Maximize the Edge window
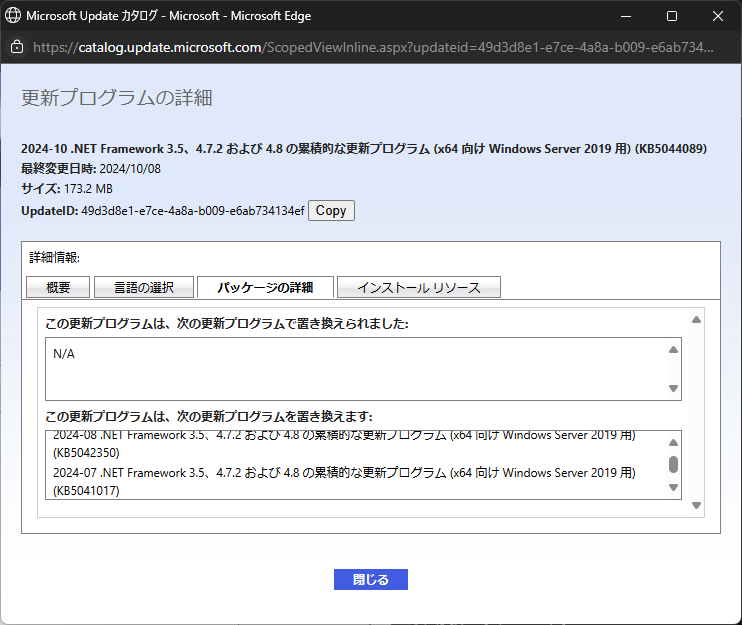 pyautogui.click(x=672, y=16)
